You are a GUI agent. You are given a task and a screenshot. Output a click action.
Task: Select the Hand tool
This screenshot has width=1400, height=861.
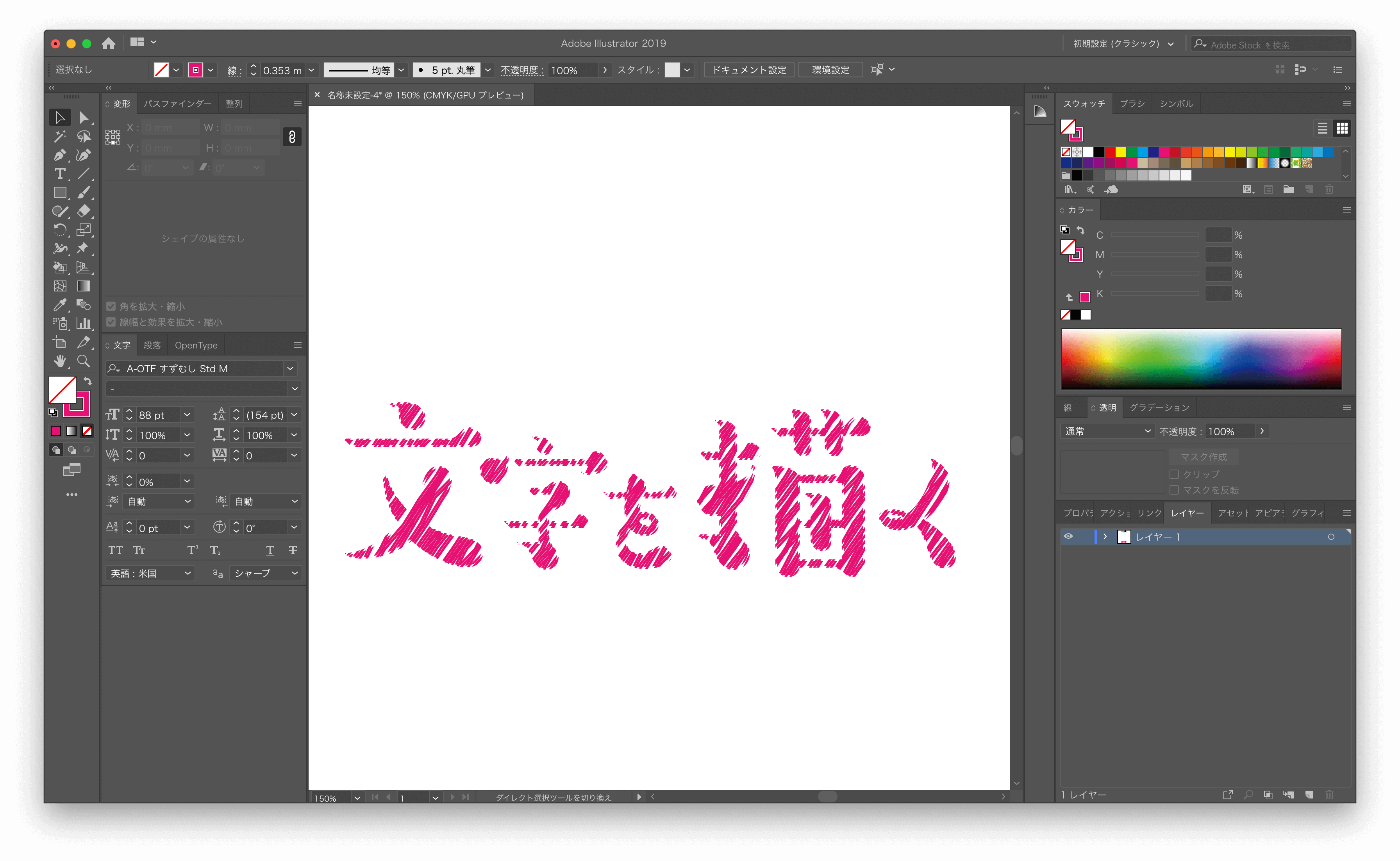[59, 361]
